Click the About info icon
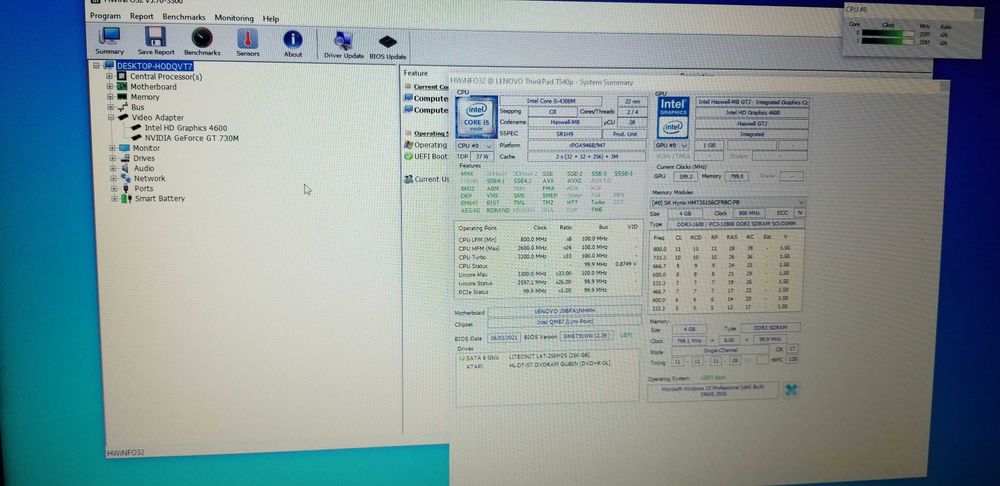Image resolution: width=1000 pixels, height=486 pixels. pos(293,39)
